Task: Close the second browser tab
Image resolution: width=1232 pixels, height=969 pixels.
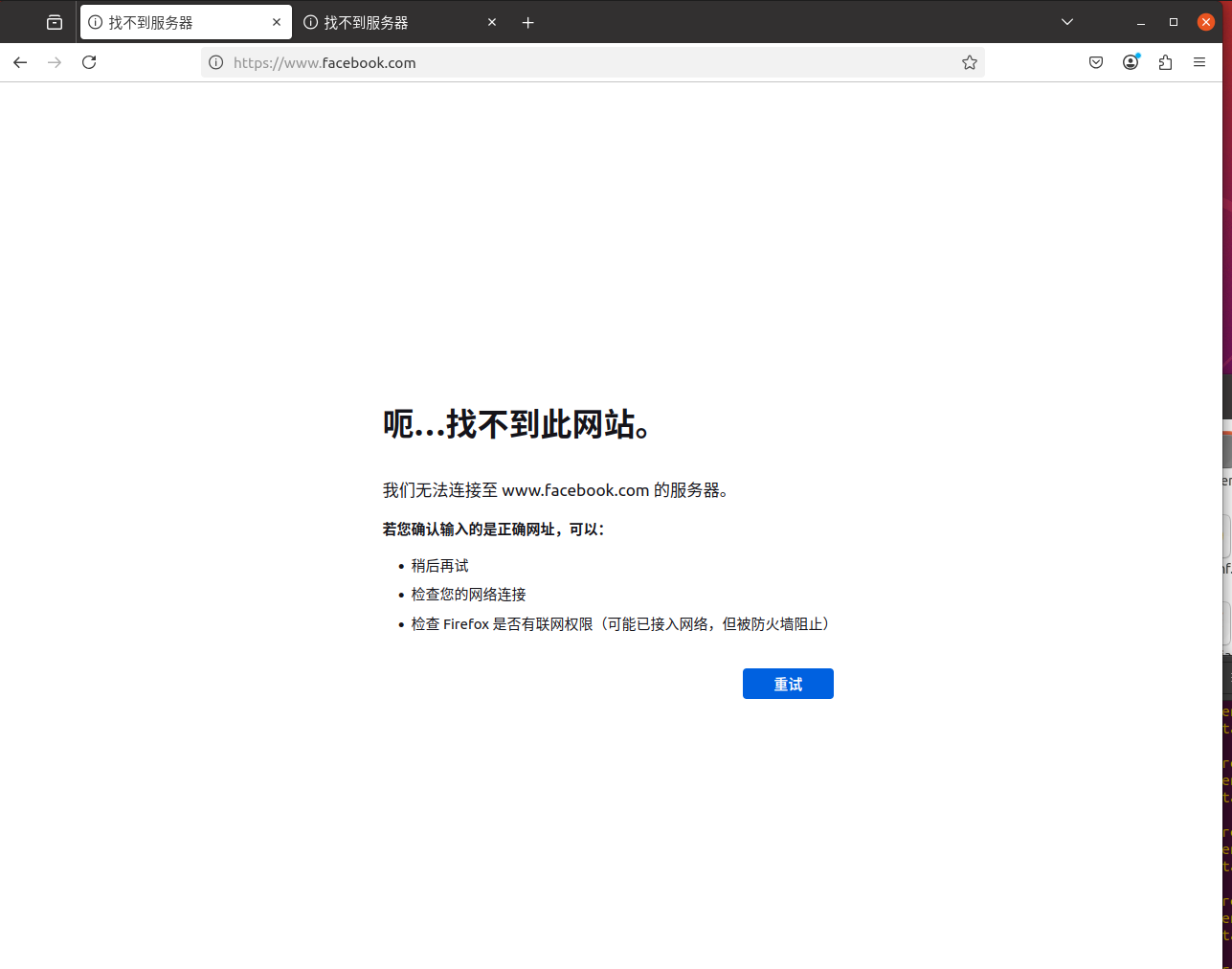Action: [491, 22]
